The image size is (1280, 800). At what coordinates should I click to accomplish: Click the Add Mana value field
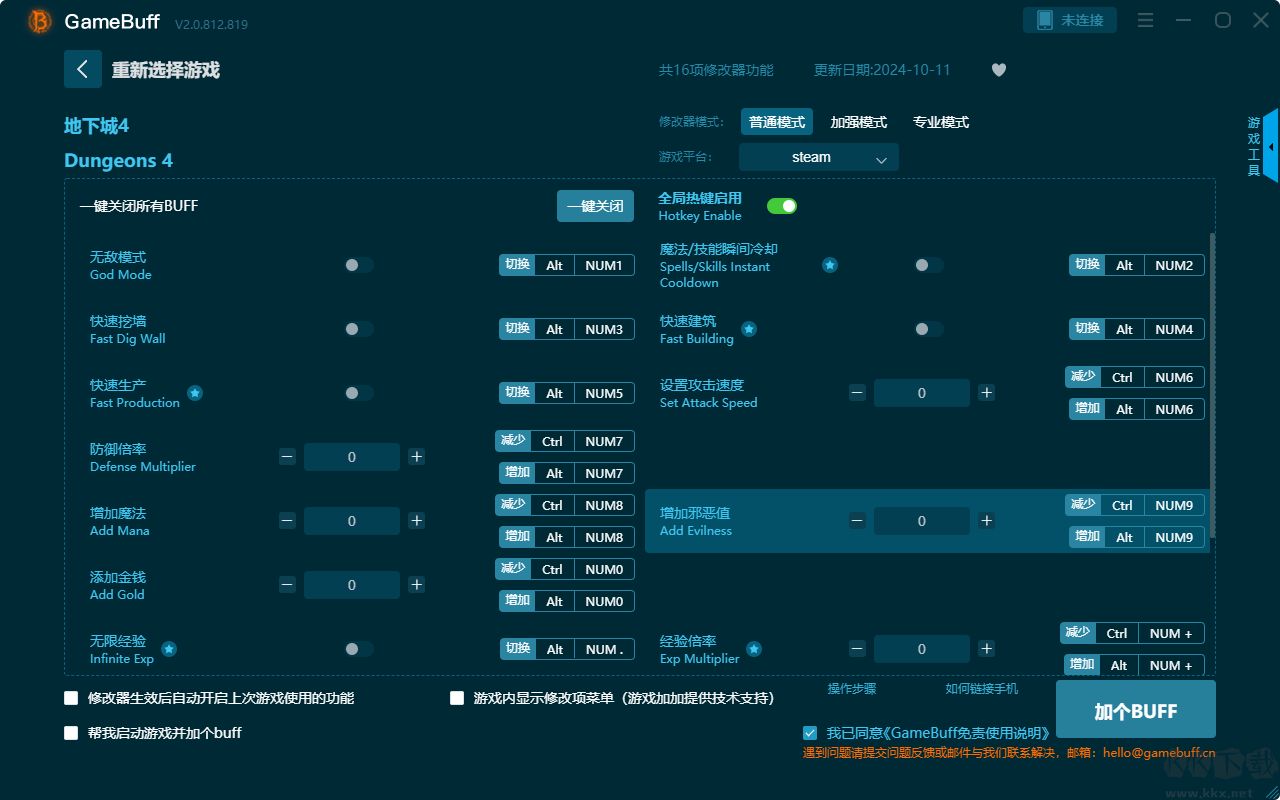pos(352,521)
